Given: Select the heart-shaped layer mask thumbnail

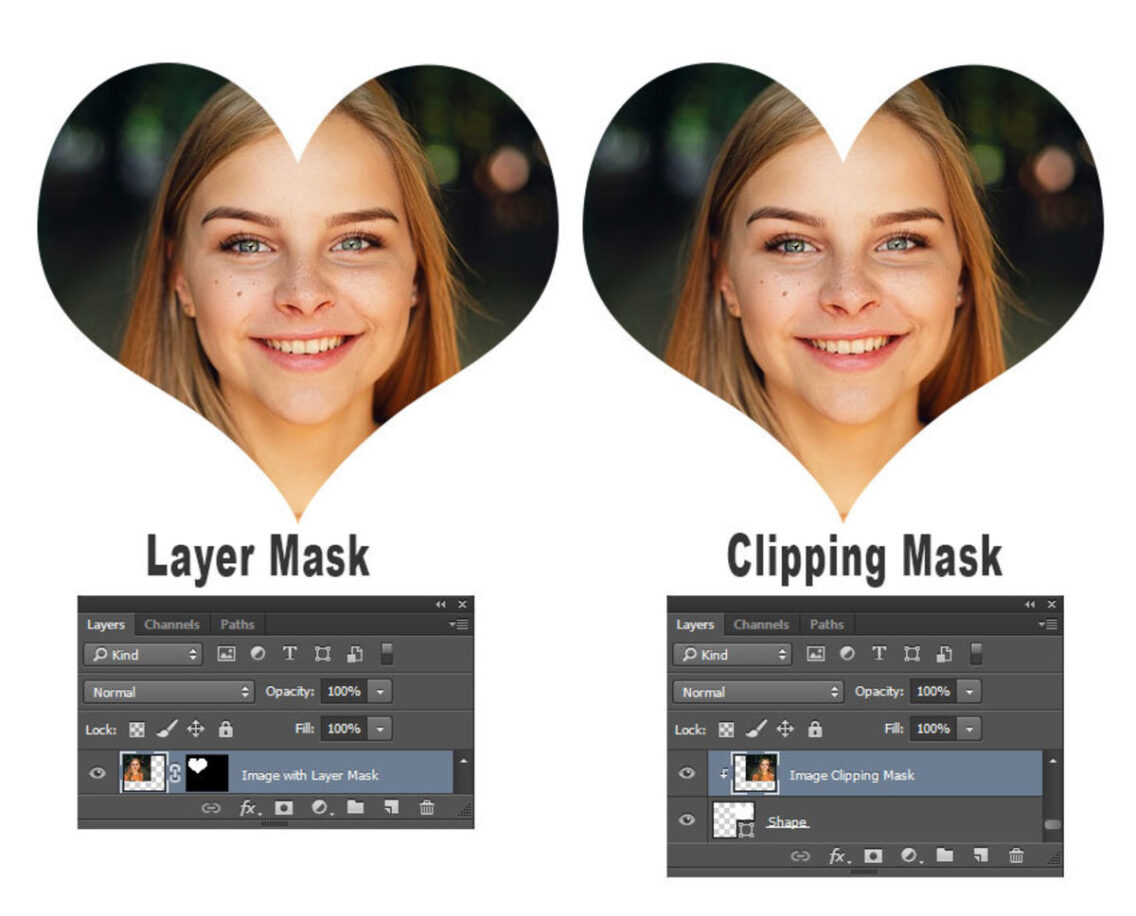Looking at the screenshot, I should 205,771.
